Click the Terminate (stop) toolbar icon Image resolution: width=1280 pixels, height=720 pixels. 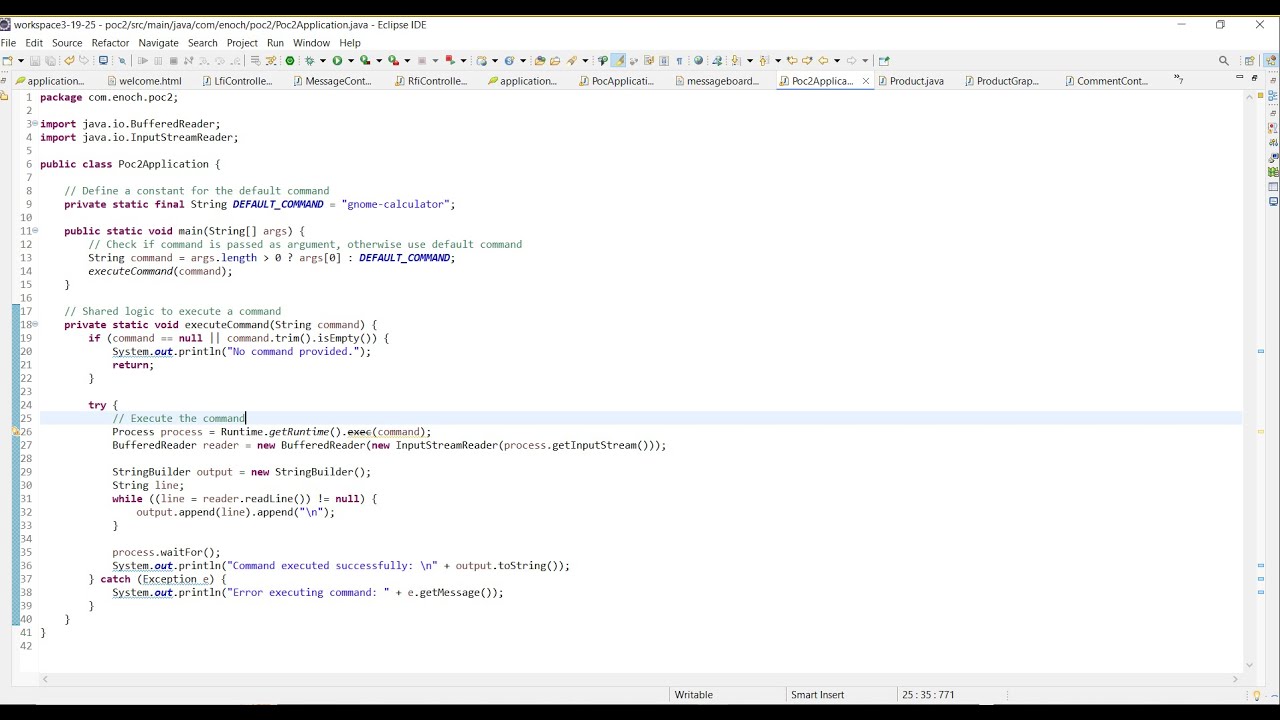pos(173,60)
